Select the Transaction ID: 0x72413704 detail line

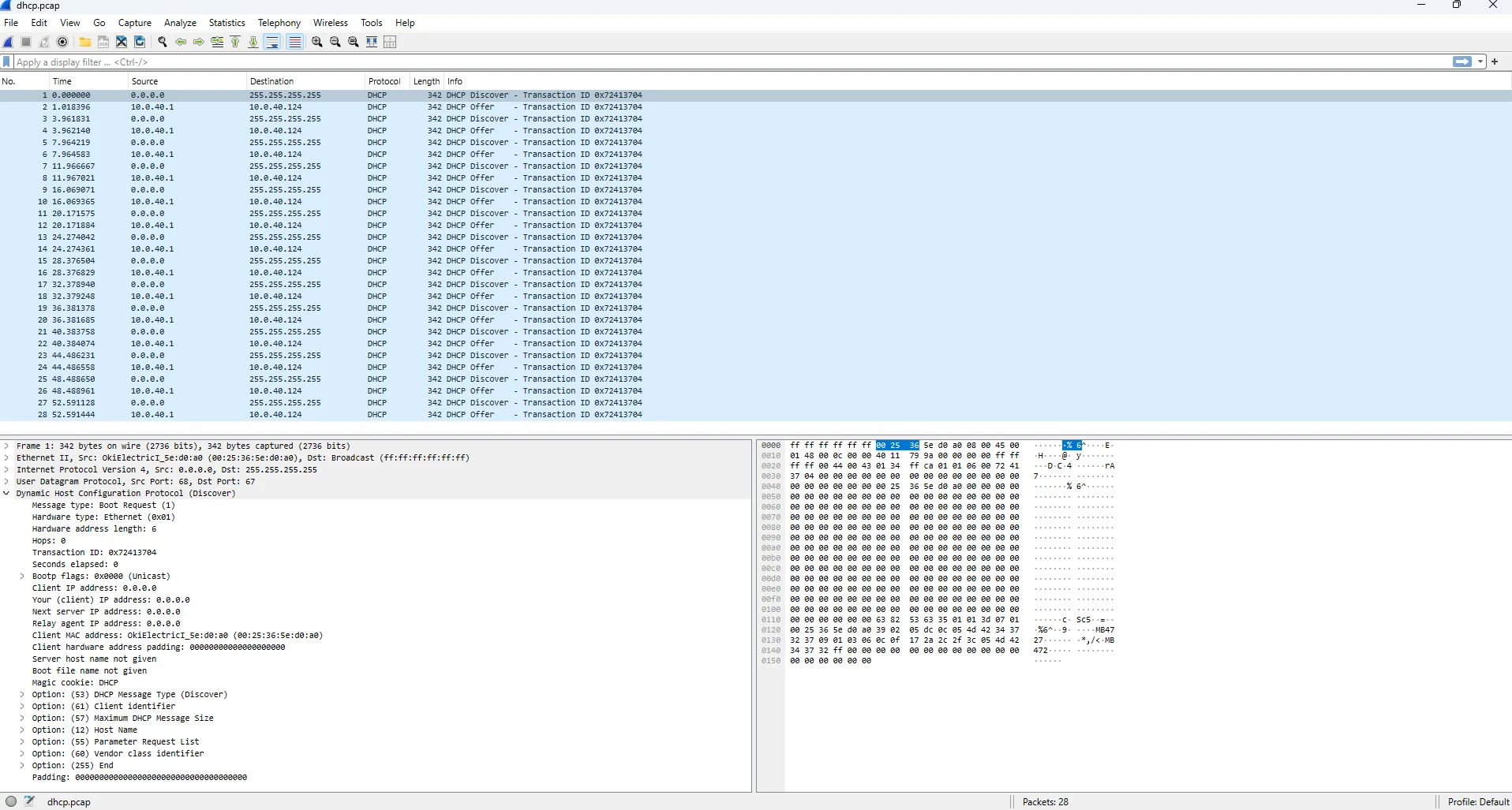tap(94, 552)
